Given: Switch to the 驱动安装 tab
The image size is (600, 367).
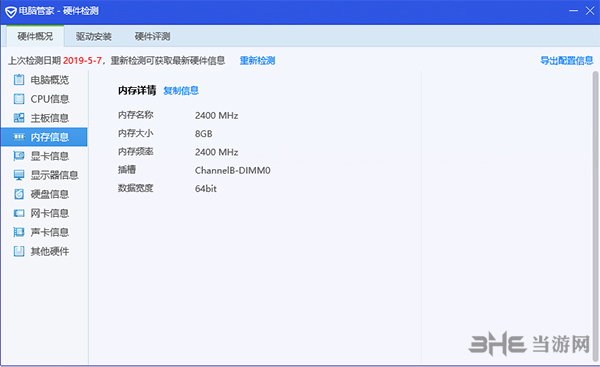Looking at the screenshot, I should (94, 36).
